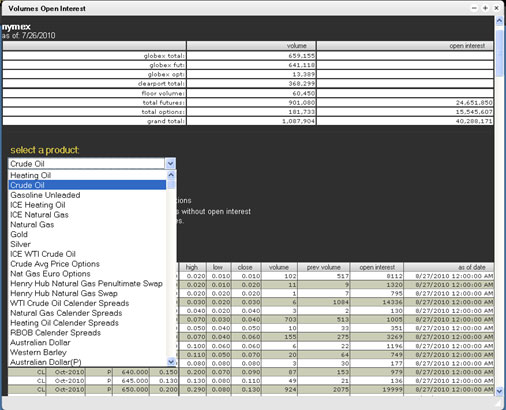
Task: Click grand total open interest 40,288,171
Action: pos(474,121)
